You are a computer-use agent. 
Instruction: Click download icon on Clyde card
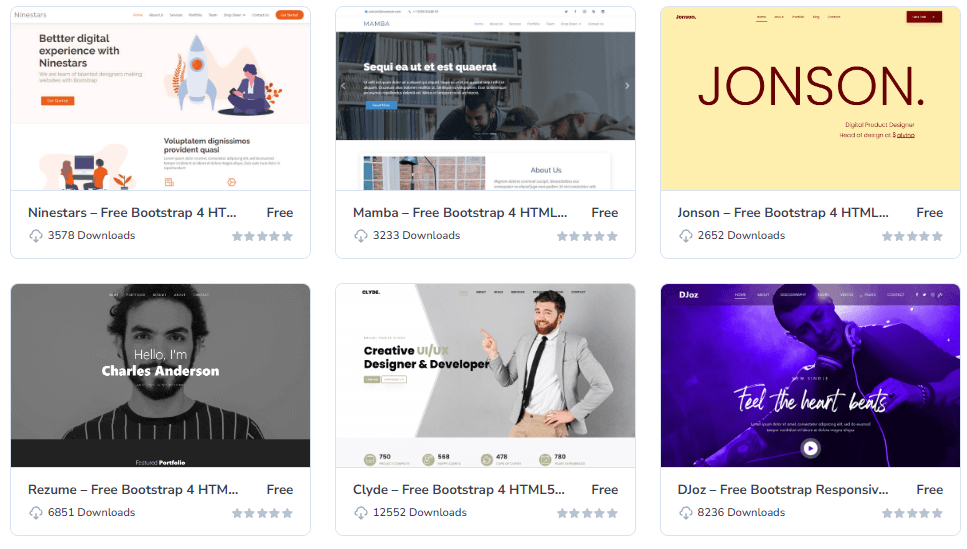[x=361, y=513]
